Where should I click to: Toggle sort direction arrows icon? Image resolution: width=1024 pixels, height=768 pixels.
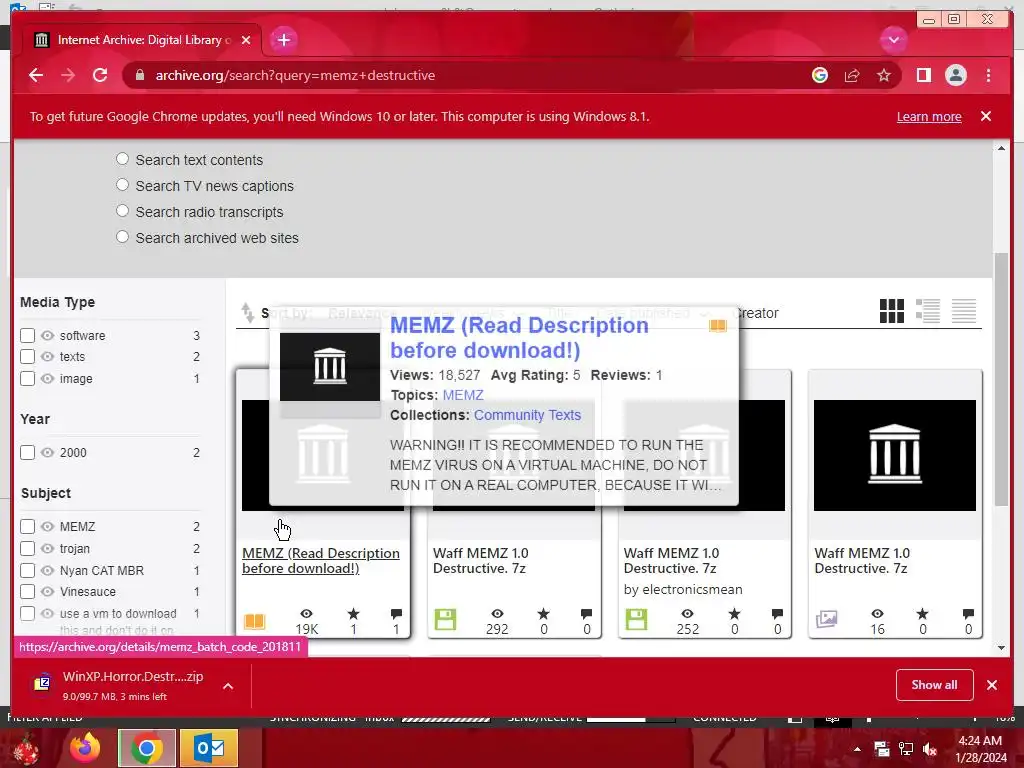[248, 313]
